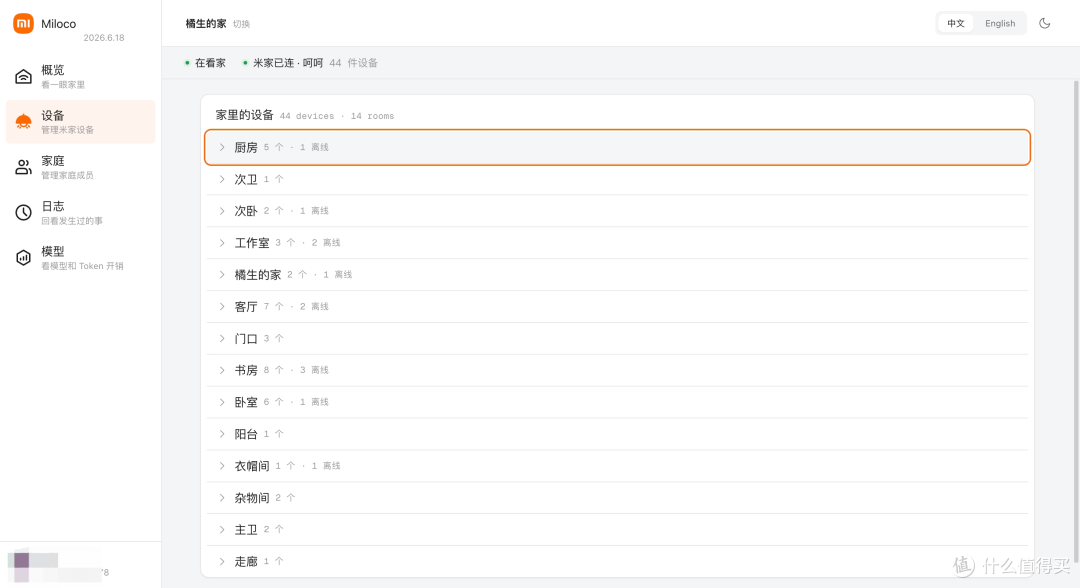
Task: Click the 在看家 status indicator
Action: tap(205, 63)
